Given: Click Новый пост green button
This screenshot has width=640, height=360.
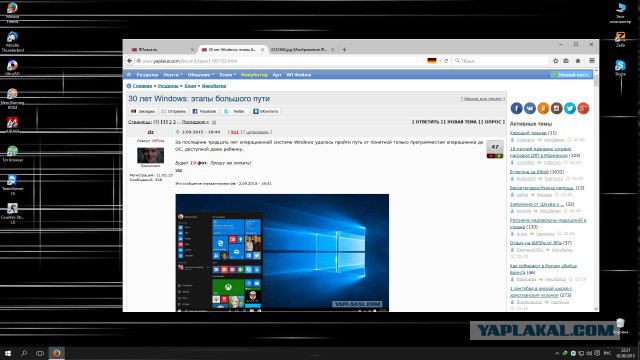Looking at the screenshot, I should pos(570,75).
